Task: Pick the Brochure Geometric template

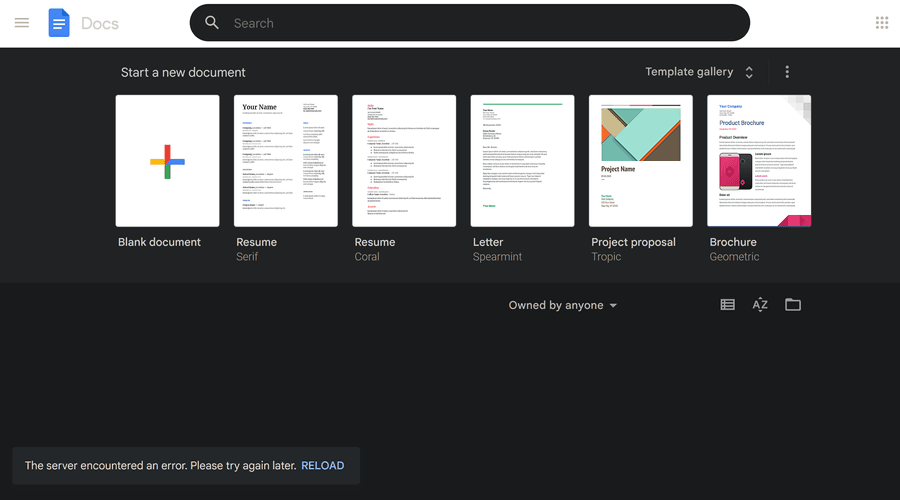Action: coord(759,161)
